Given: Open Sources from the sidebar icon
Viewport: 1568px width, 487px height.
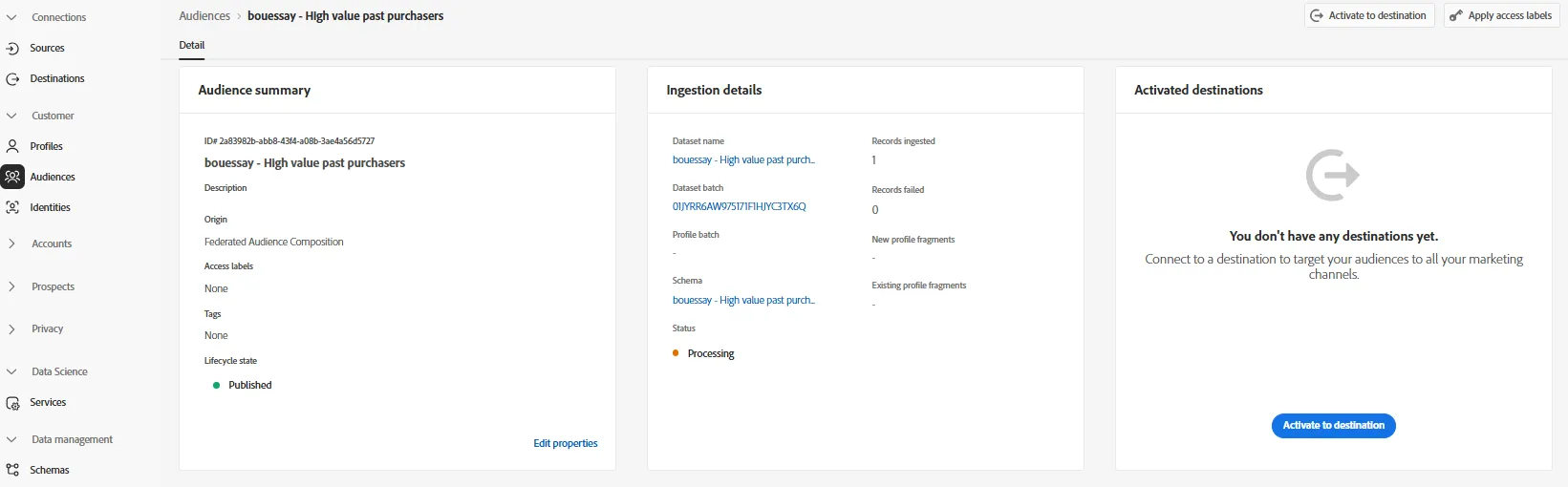Looking at the screenshot, I should (x=12, y=48).
